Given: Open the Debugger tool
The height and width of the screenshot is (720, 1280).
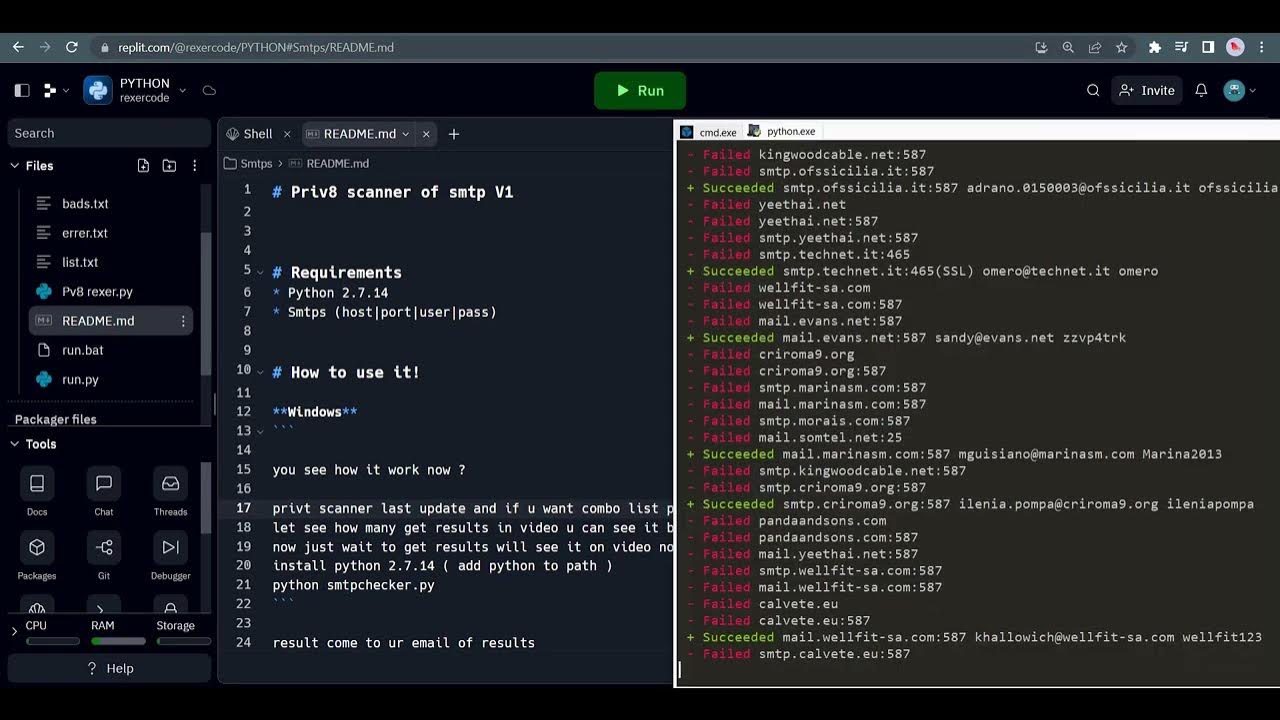Looking at the screenshot, I should (170, 556).
